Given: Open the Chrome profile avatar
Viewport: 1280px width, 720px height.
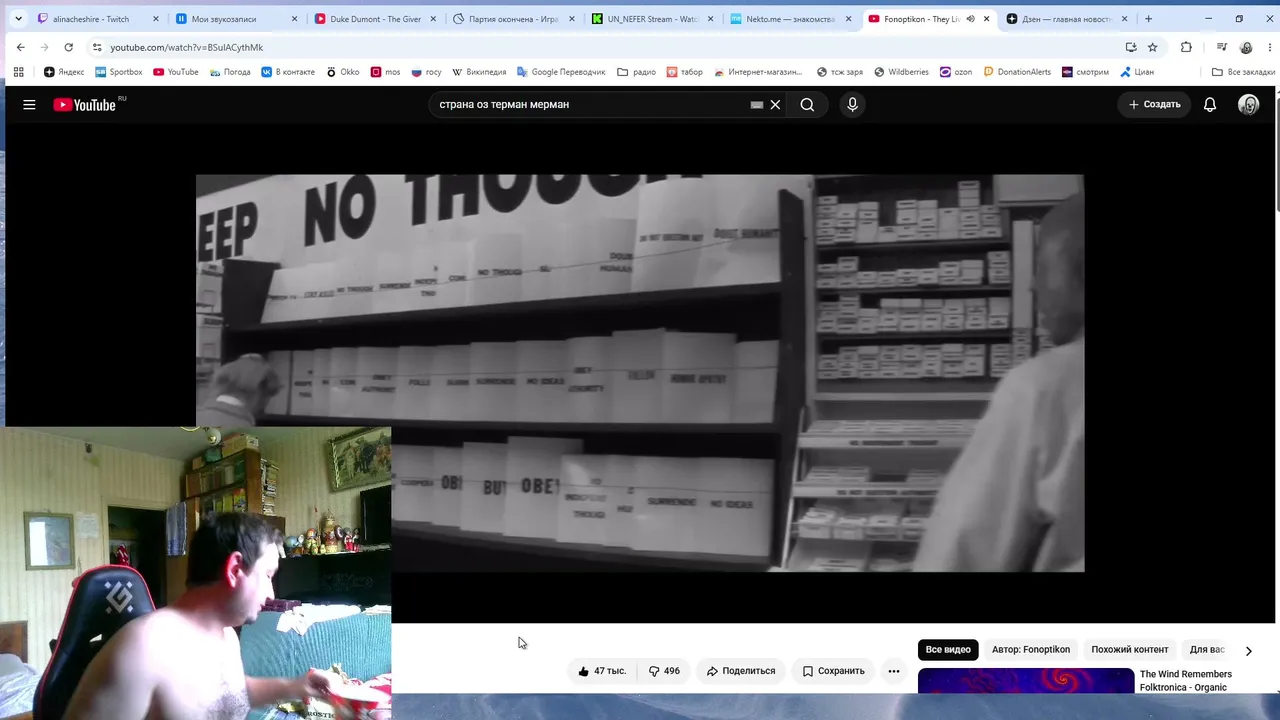Looking at the screenshot, I should [x=1246, y=47].
